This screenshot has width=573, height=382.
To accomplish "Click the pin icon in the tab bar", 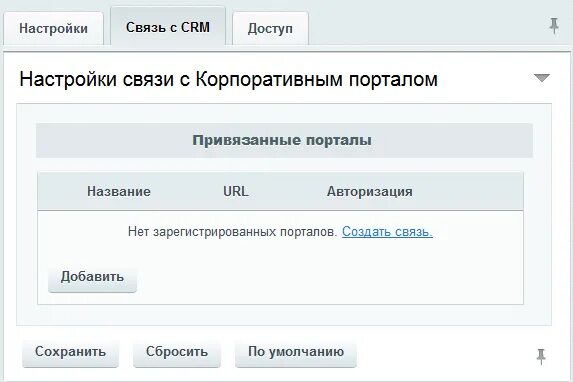I will coord(554,26).
